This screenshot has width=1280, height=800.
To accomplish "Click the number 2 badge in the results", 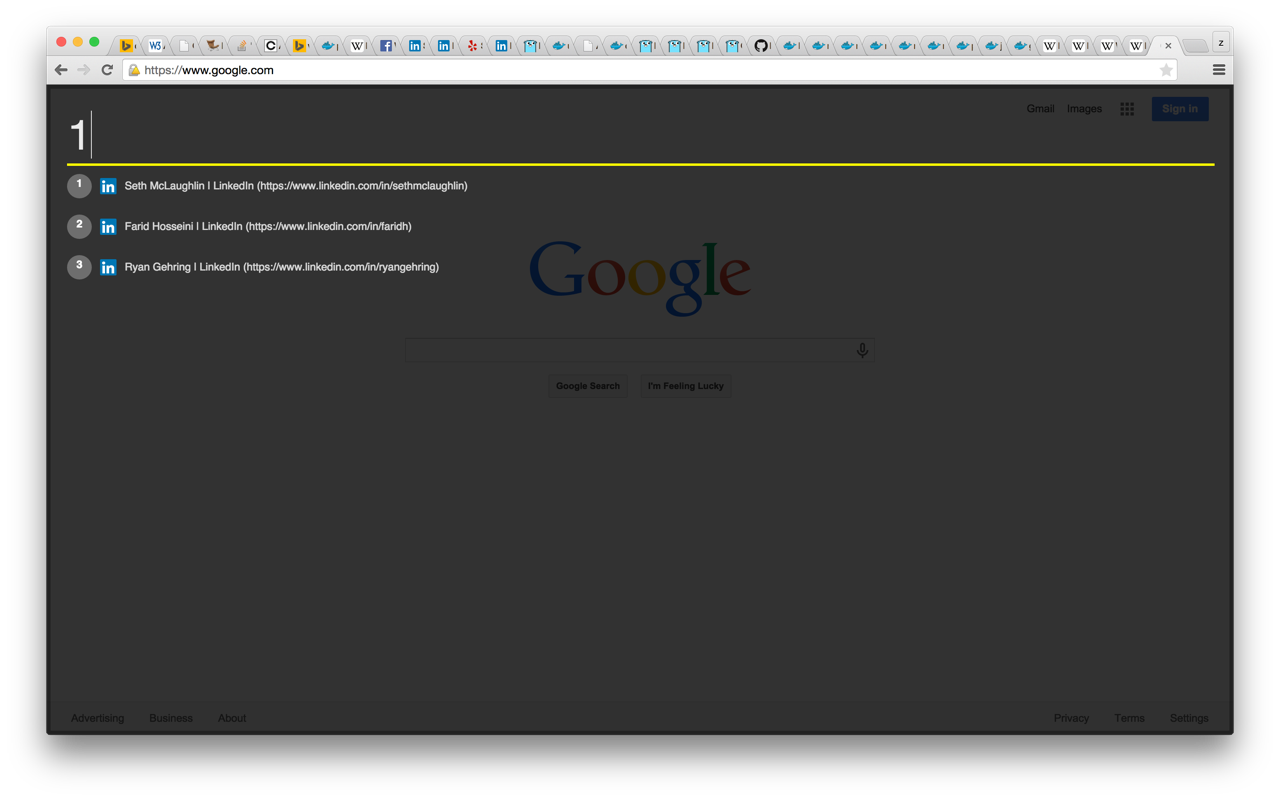I will coord(79,226).
